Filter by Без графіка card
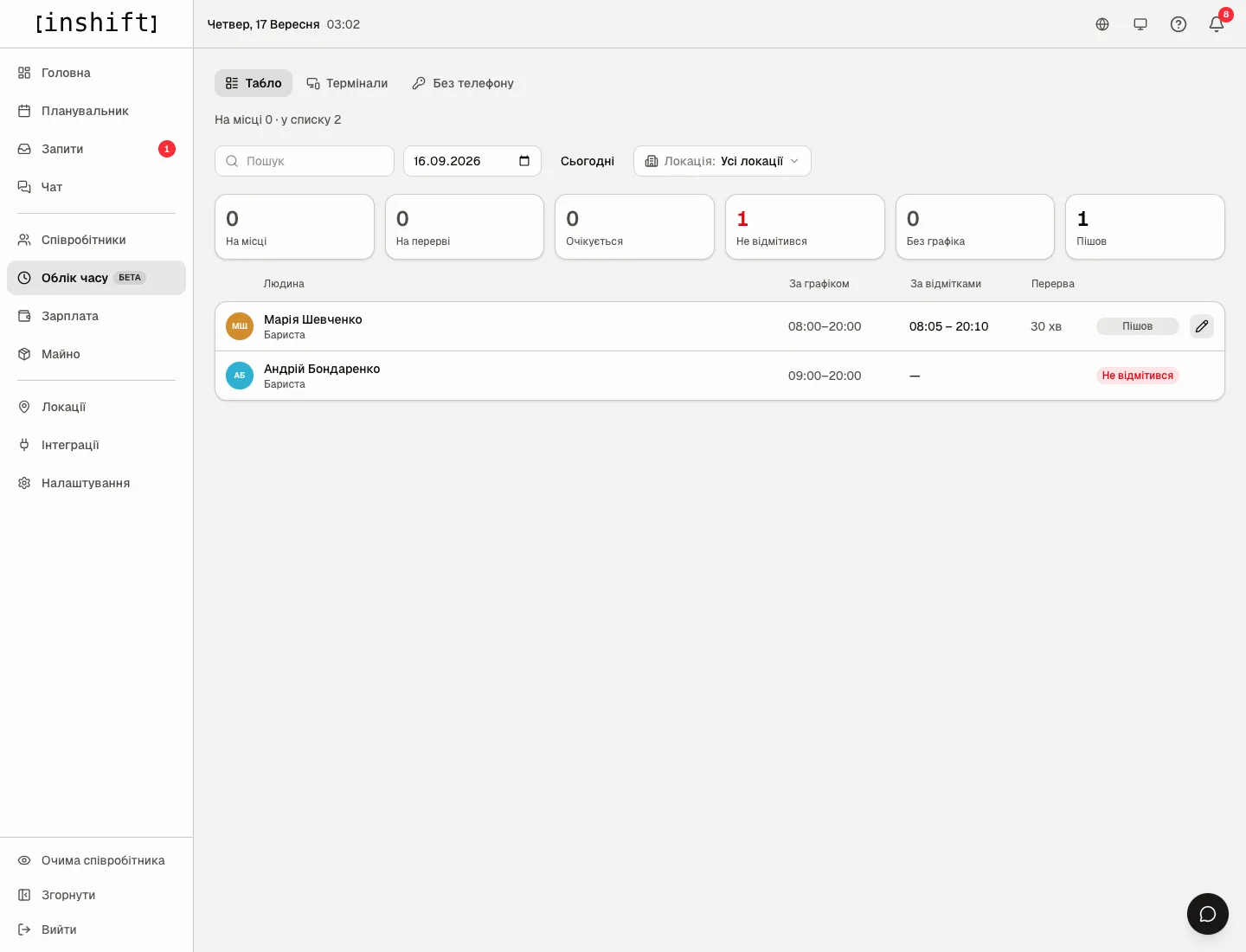The width and height of the screenshot is (1246, 952). [975, 227]
